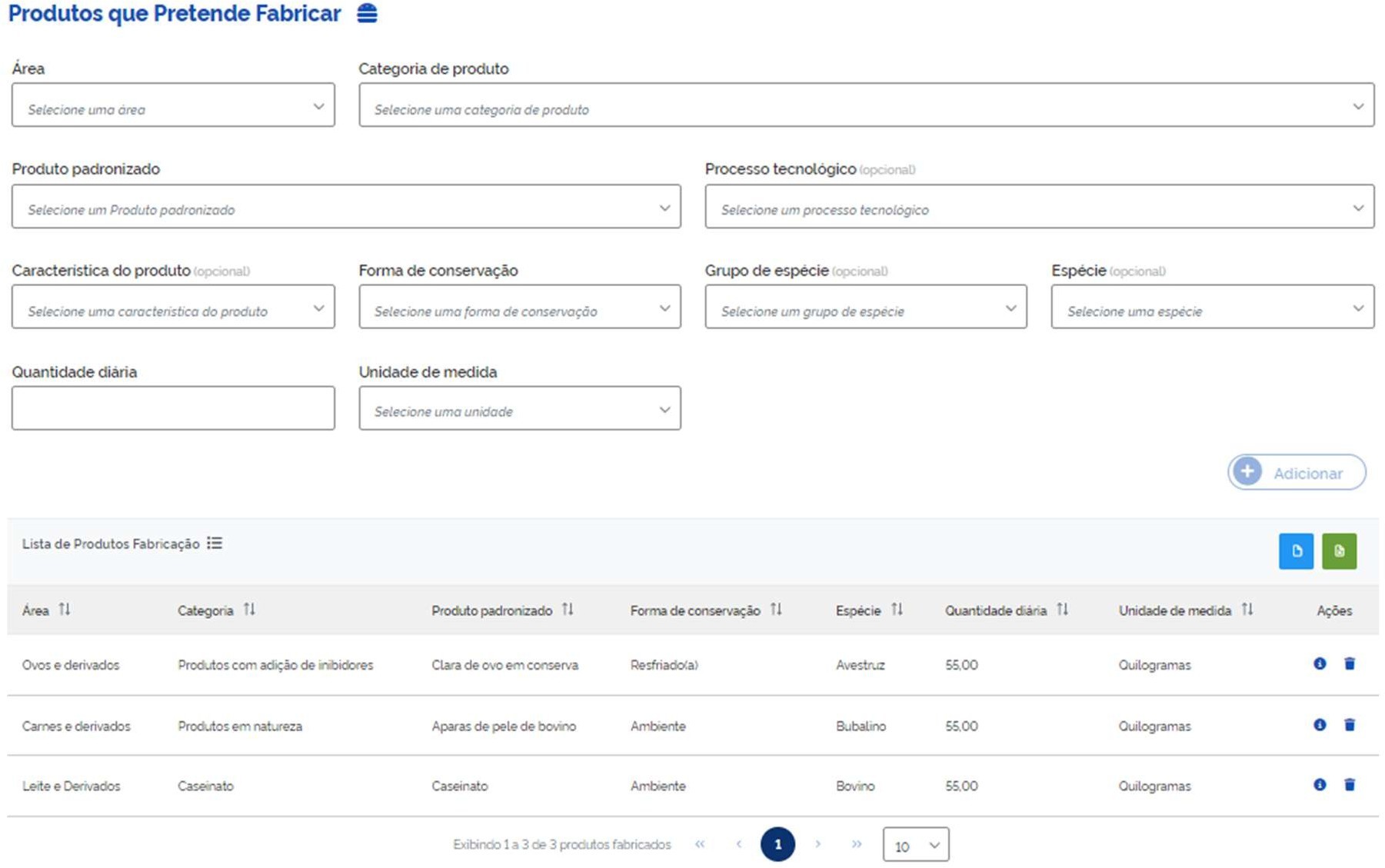Delete the Aparas de pele de bovino row
Viewport: 1385px width, 868px height.
pyautogui.click(x=1349, y=725)
